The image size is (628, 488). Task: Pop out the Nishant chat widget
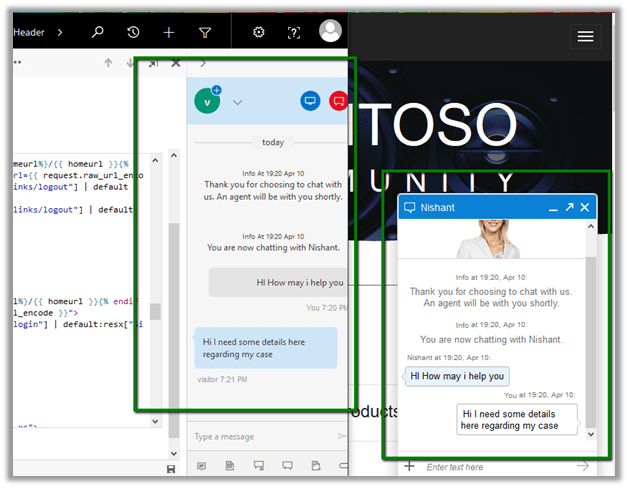click(569, 207)
